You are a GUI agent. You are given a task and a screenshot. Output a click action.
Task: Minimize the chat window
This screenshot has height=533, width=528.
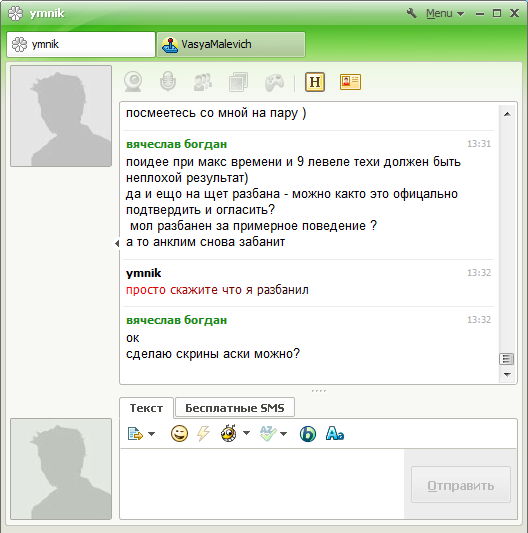(x=480, y=14)
